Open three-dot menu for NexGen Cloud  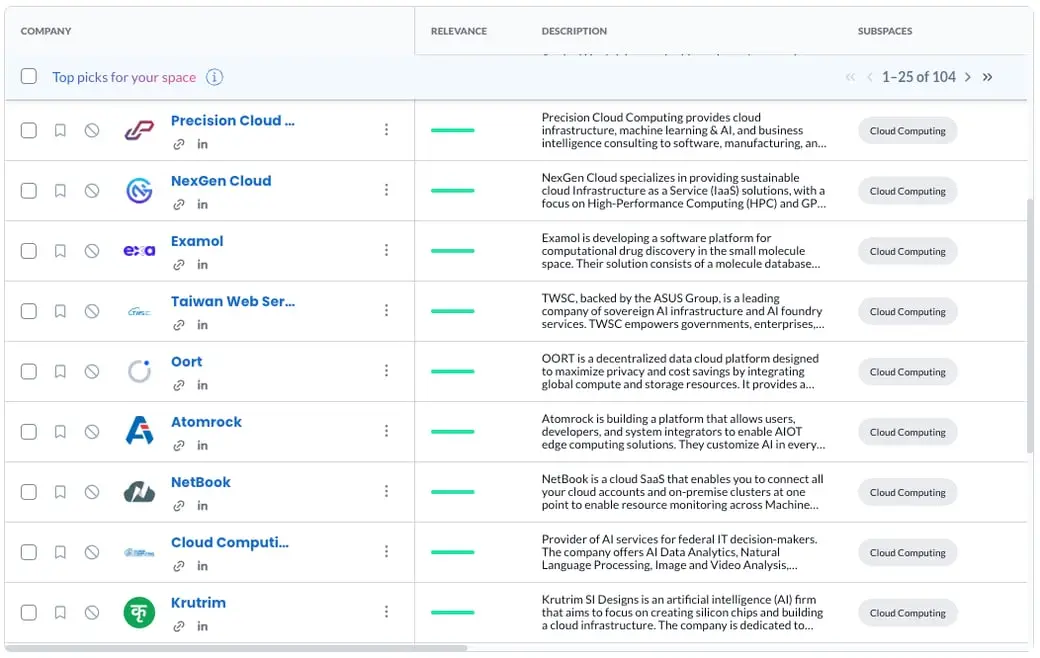[x=386, y=190]
